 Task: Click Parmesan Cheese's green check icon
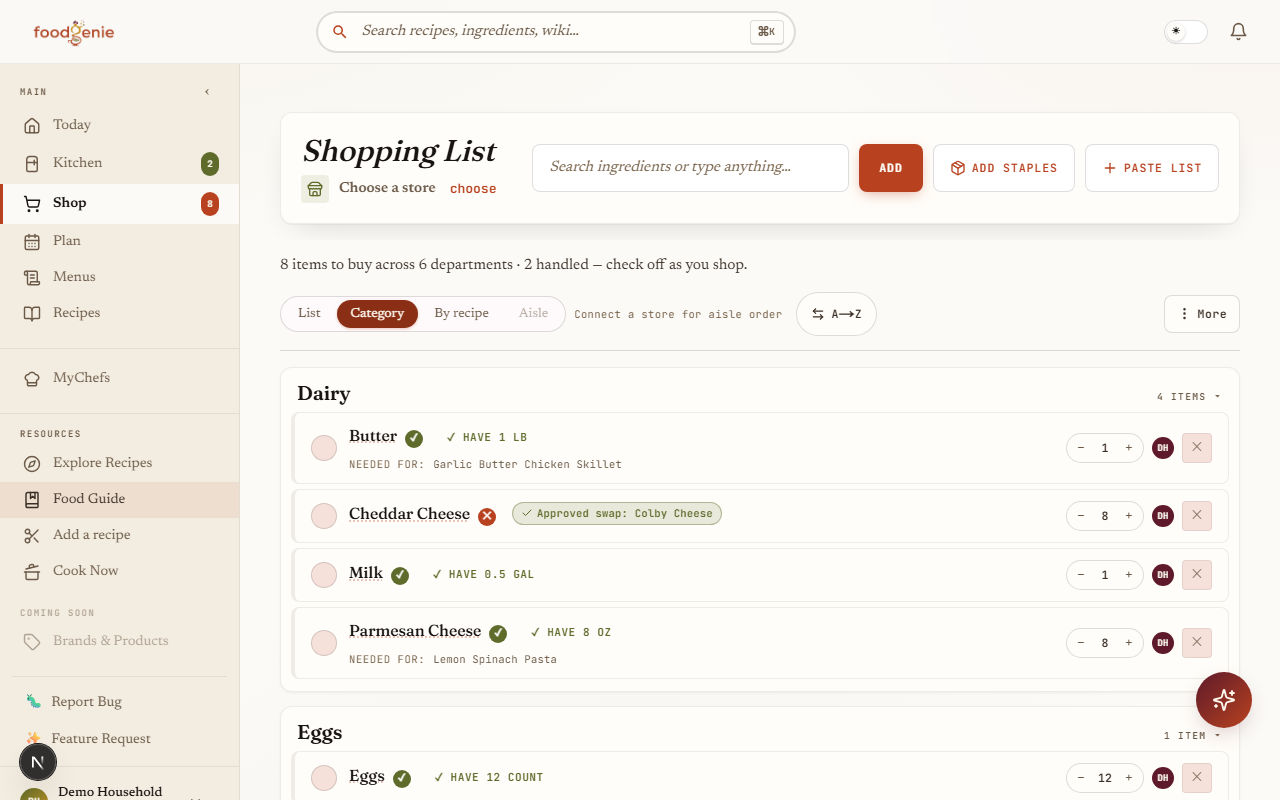(x=498, y=633)
